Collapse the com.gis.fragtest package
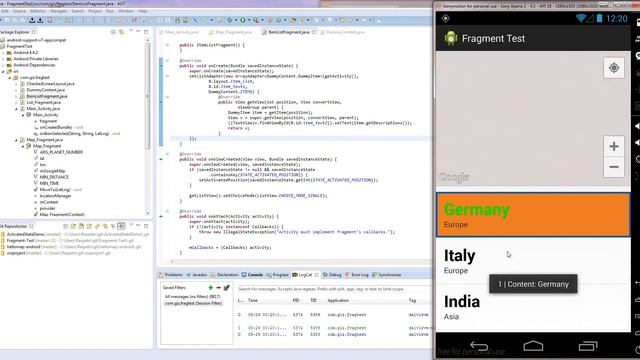Screen dimensions: 640x360 pos(10,78)
